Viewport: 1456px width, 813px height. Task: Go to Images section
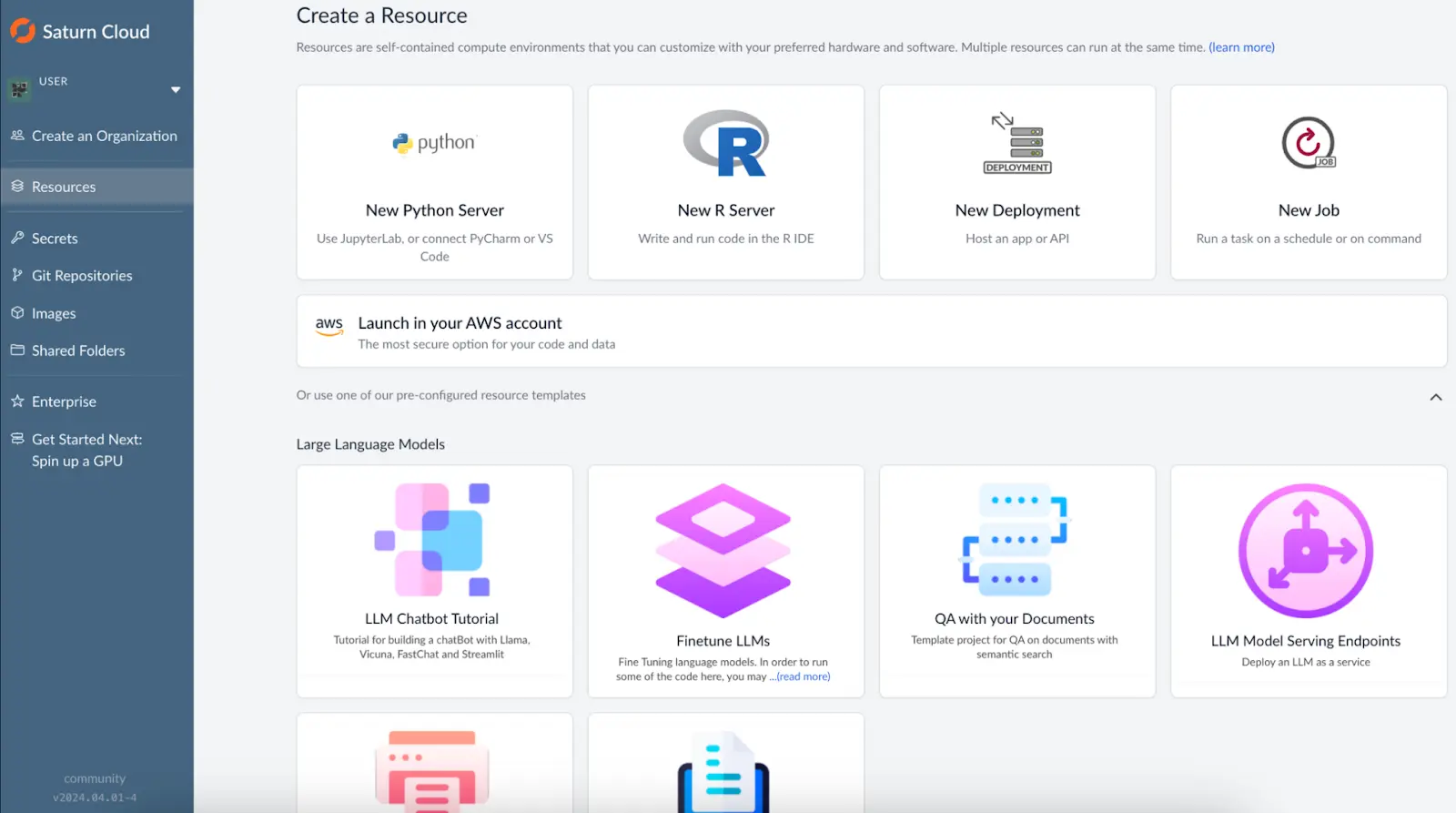(54, 313)
